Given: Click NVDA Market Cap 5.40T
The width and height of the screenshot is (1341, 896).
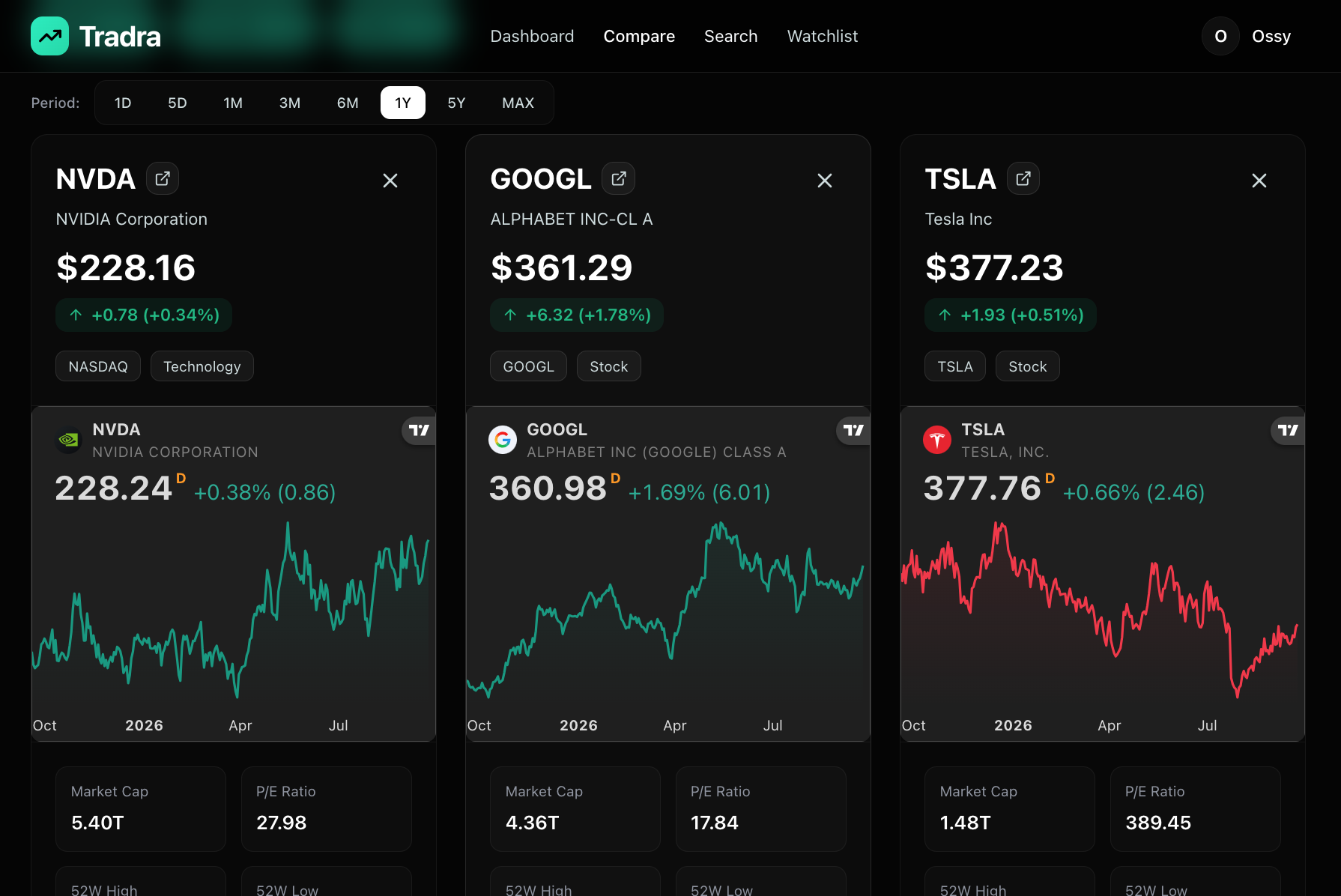Looking at the screenshot, I should click(141, 808).
